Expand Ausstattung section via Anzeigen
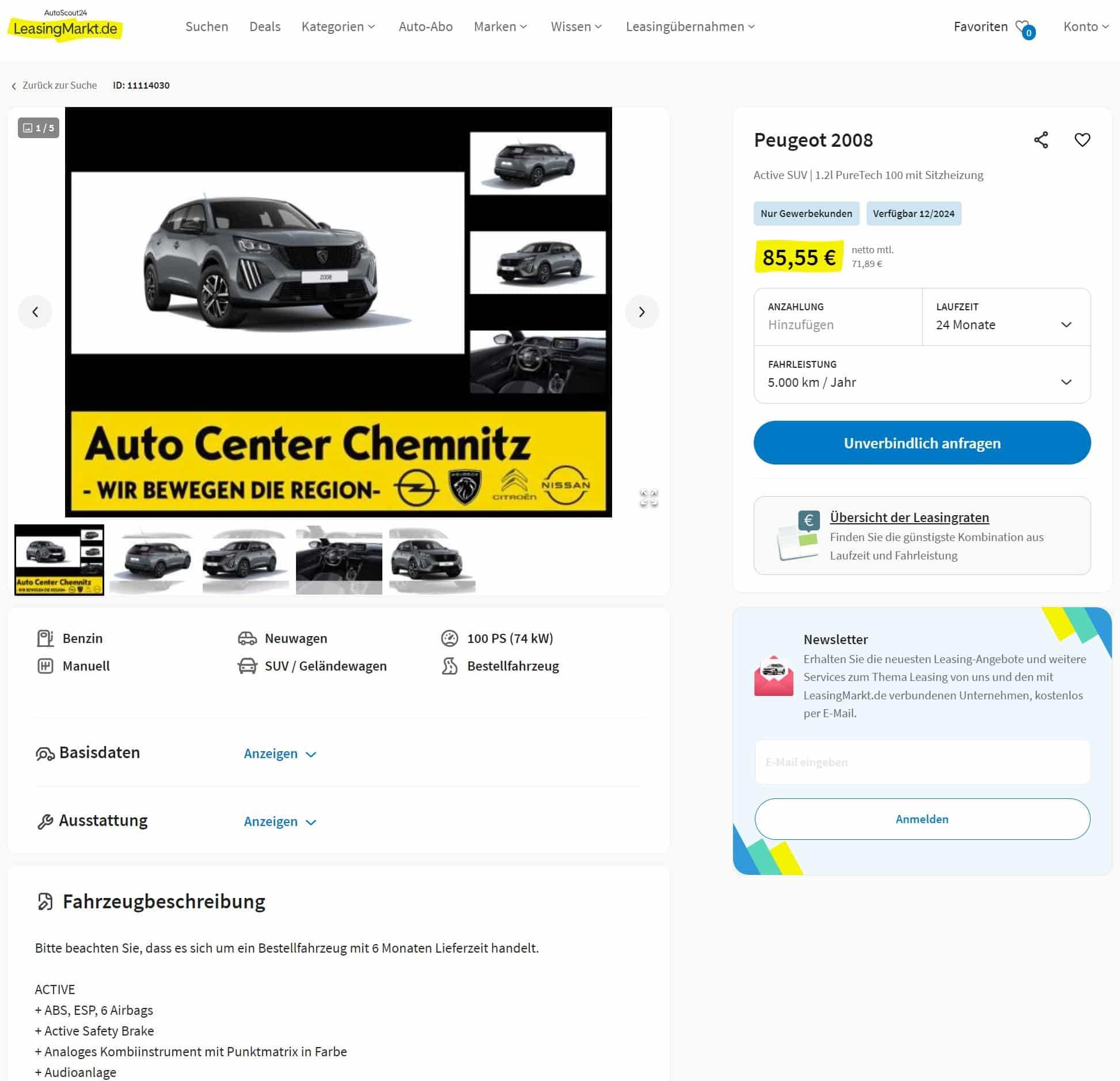This screenshot has height=1081, width=1120. tap(280, 821)
